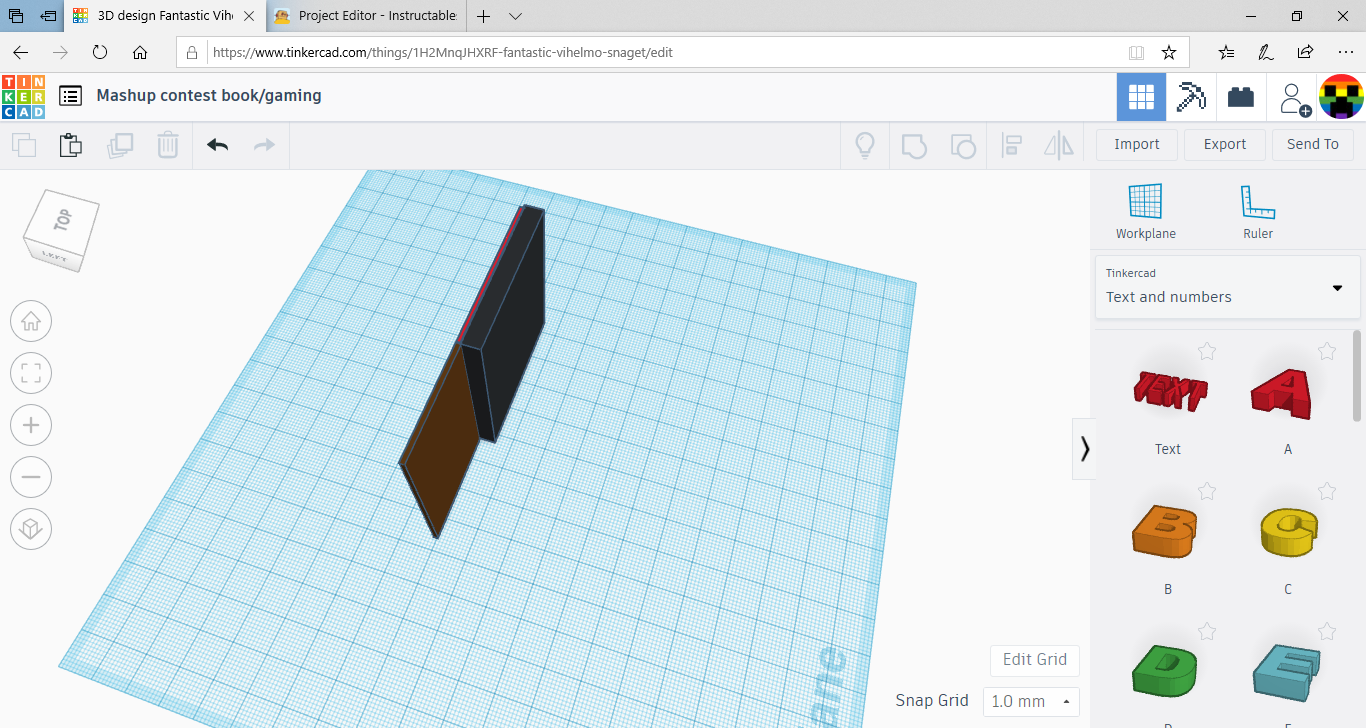
Task: Click the Copy tool icon
Action: click(24, 145)
